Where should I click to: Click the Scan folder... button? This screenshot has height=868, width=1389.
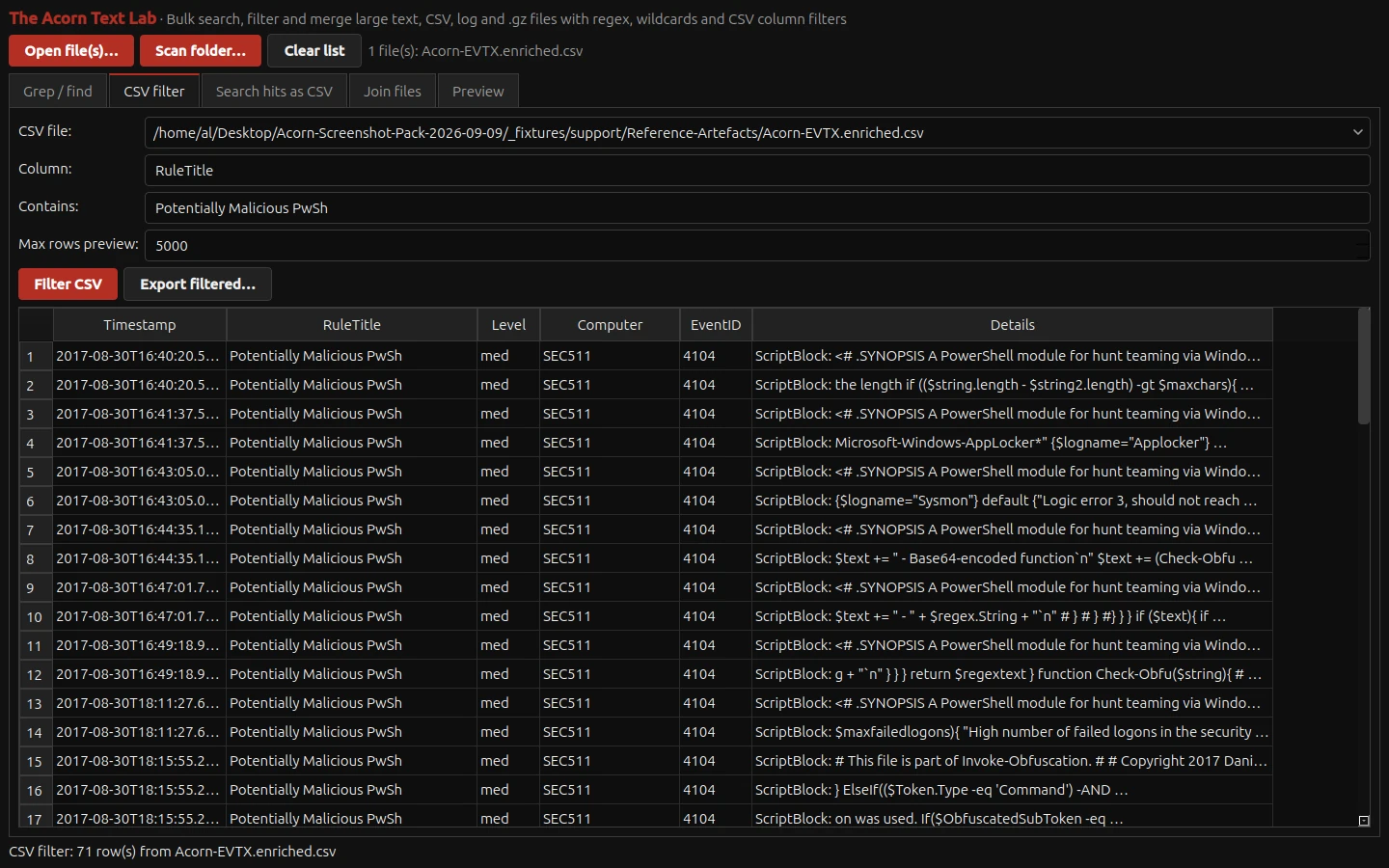pos(201,51)
